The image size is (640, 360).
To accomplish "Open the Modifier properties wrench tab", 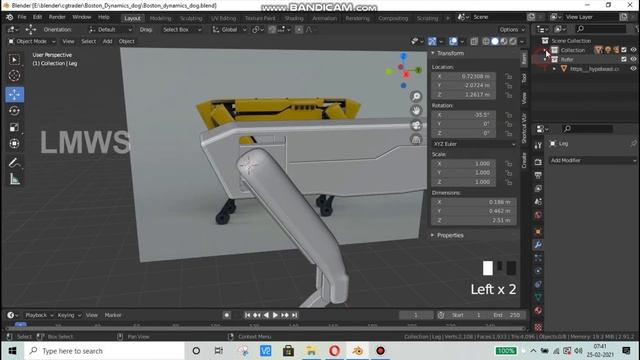I will point(538,245).
